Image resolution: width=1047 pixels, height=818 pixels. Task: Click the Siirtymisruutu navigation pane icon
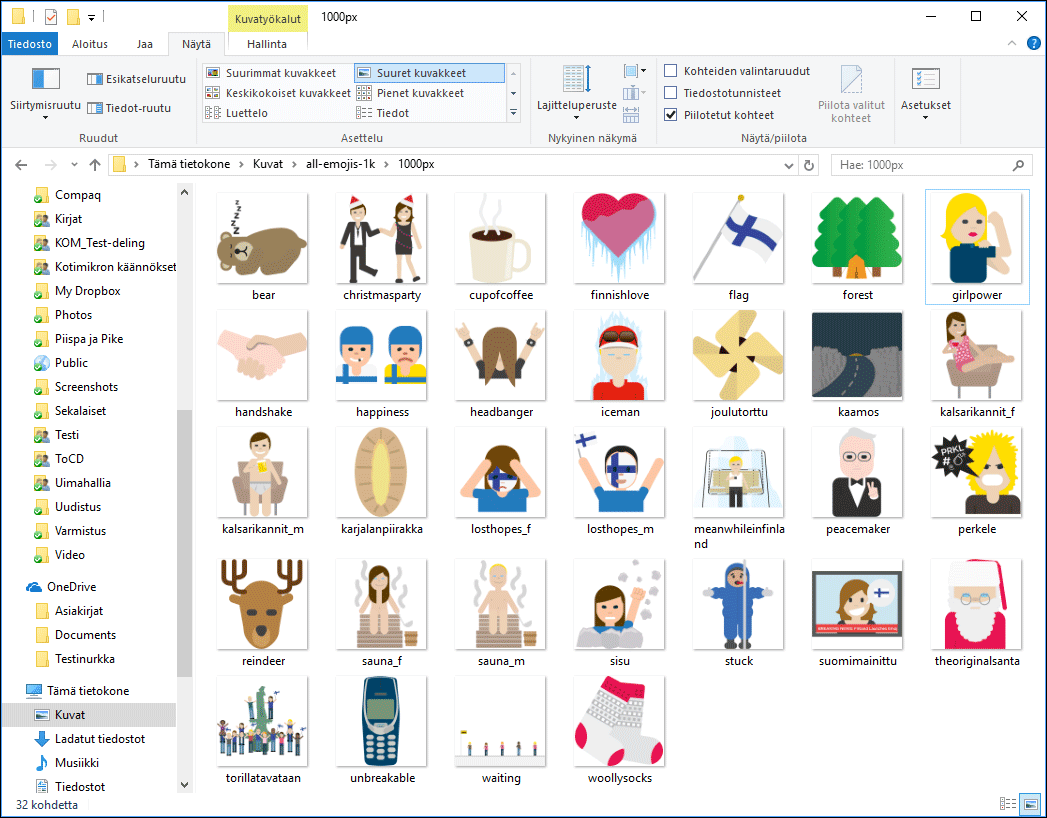click(46, 80)
